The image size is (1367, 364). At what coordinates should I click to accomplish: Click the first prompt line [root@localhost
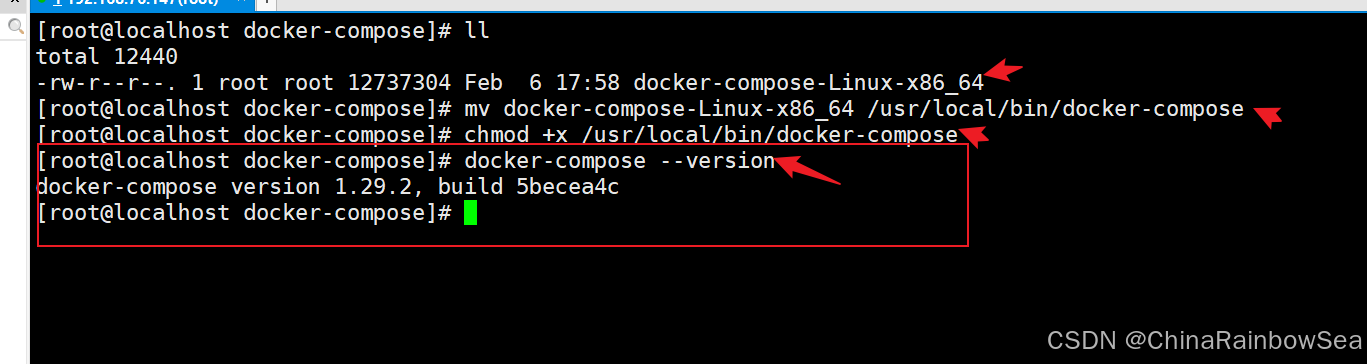(x=244, y=30)
